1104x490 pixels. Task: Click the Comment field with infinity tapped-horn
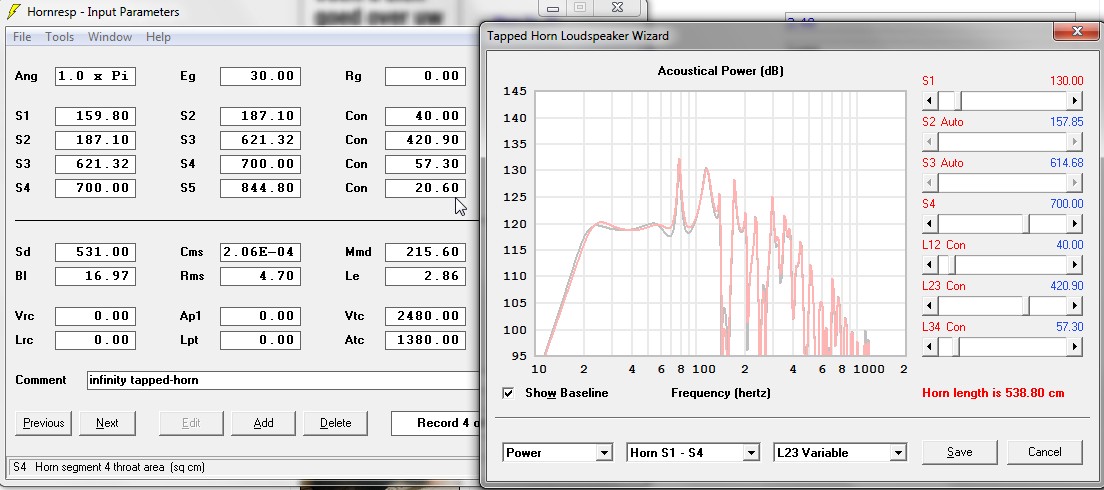(x=283, y=380)
